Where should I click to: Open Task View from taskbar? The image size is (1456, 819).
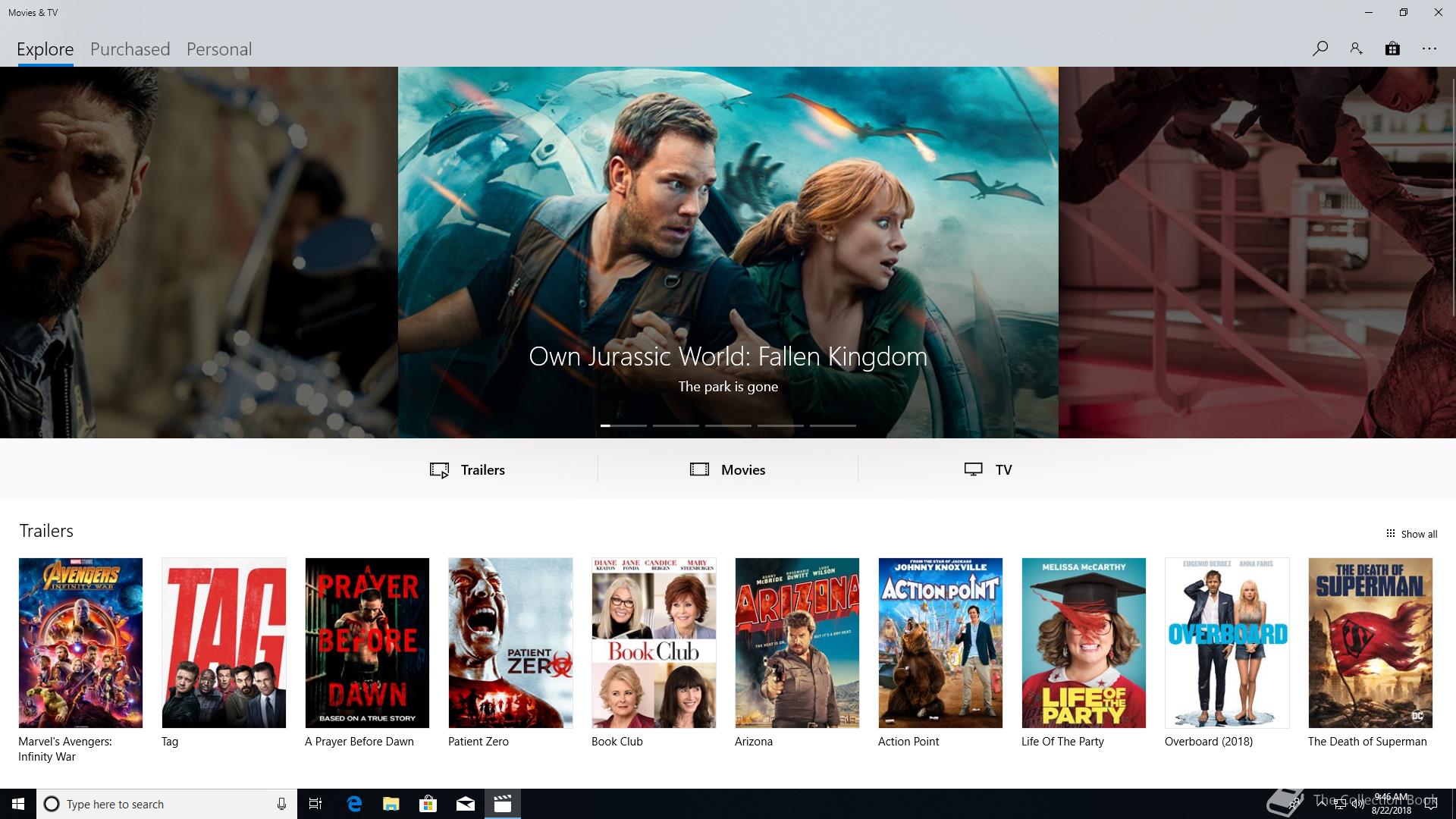[x=315, y=804]
